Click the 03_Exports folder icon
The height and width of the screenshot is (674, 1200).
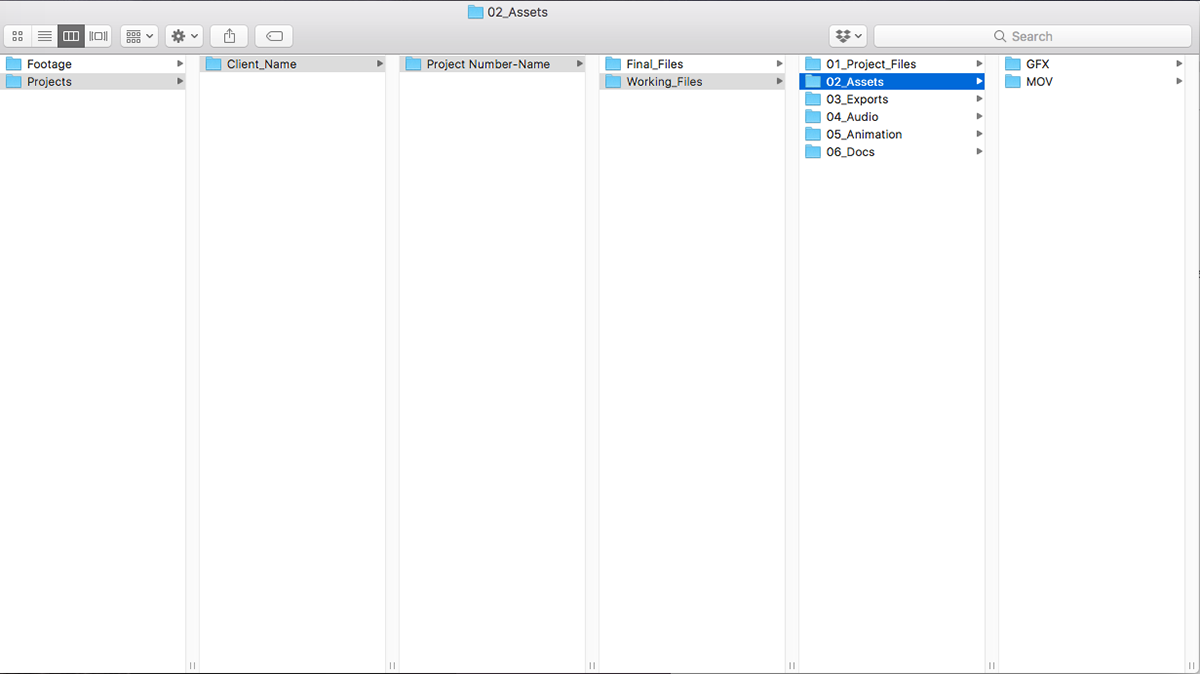click(813, 99)
